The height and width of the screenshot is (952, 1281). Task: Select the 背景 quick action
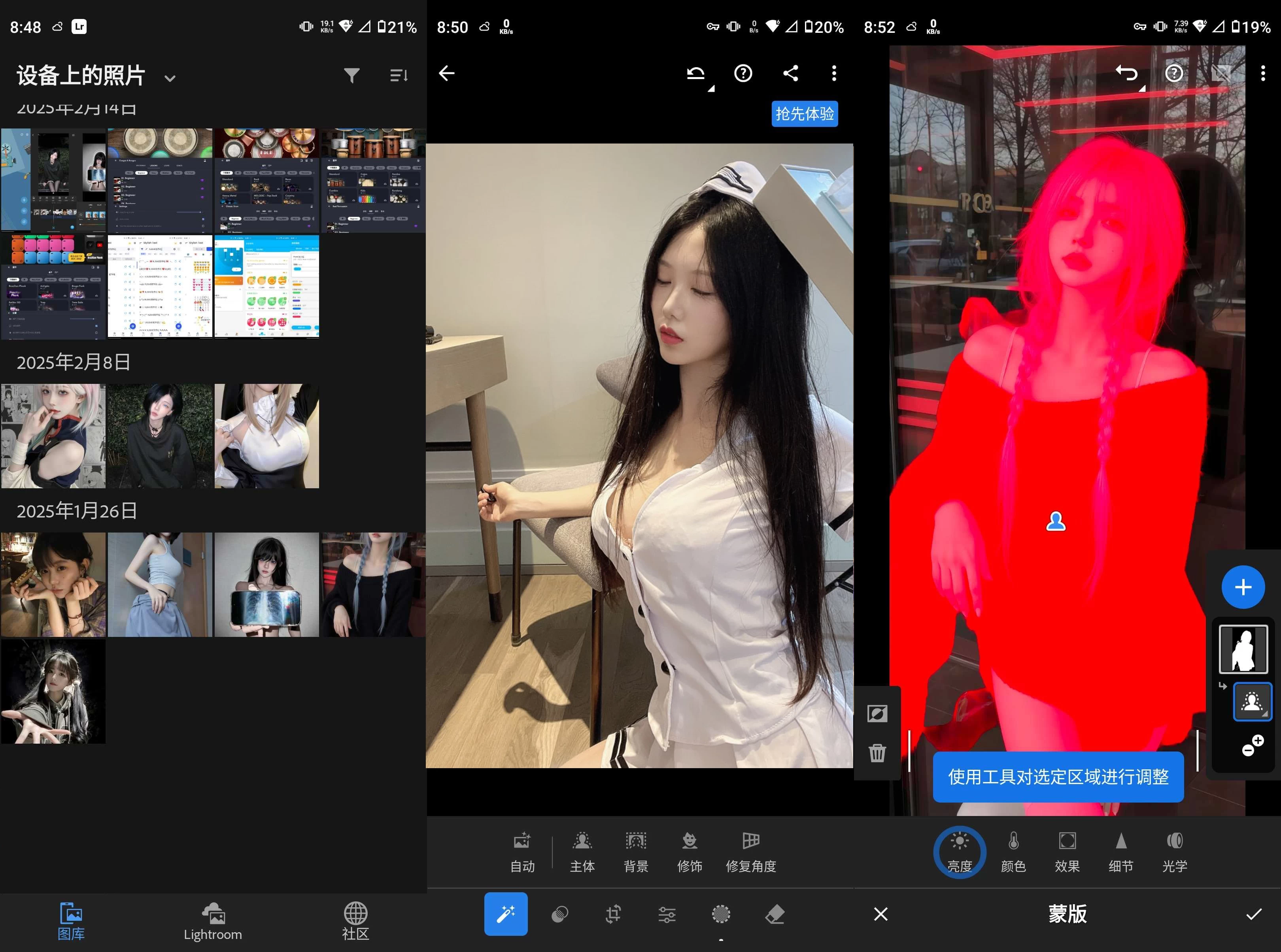coord(636,852)
